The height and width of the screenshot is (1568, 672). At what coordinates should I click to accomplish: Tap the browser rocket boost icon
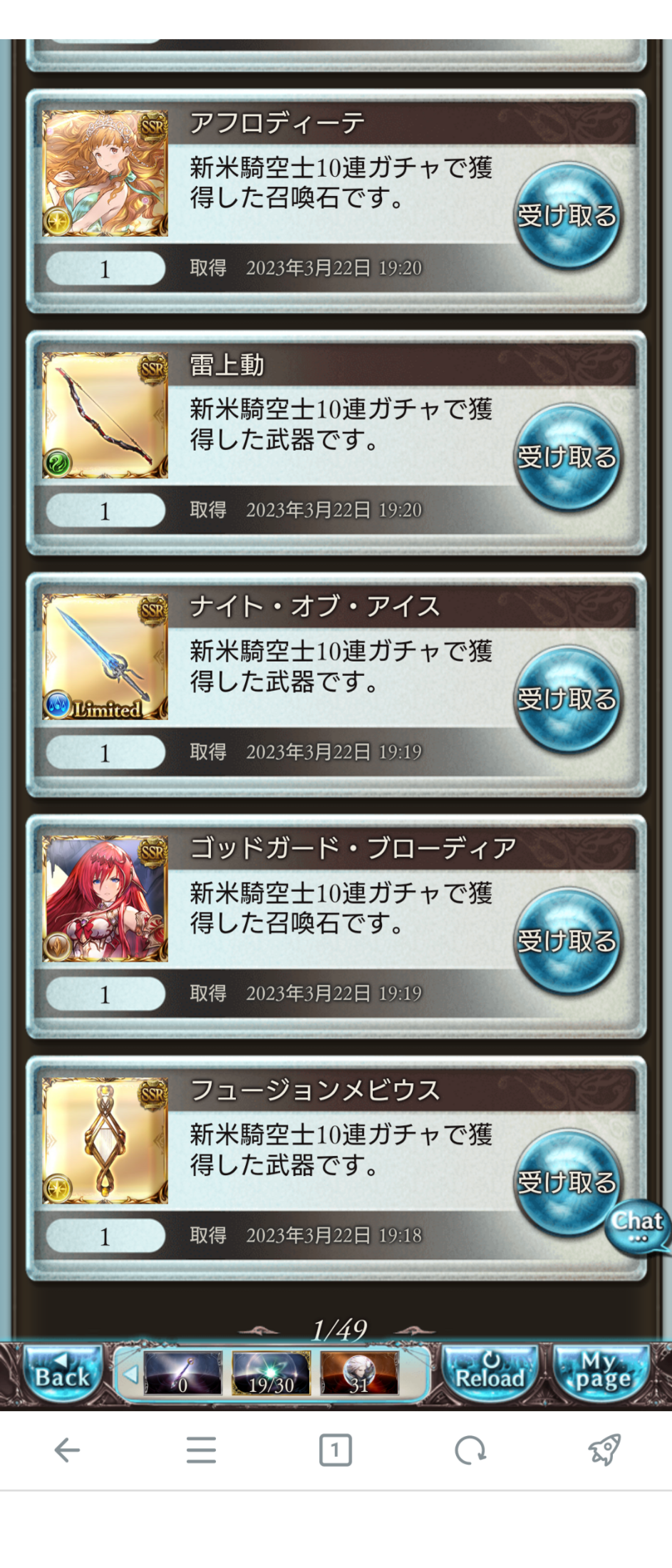click(x=604, y=1450)
